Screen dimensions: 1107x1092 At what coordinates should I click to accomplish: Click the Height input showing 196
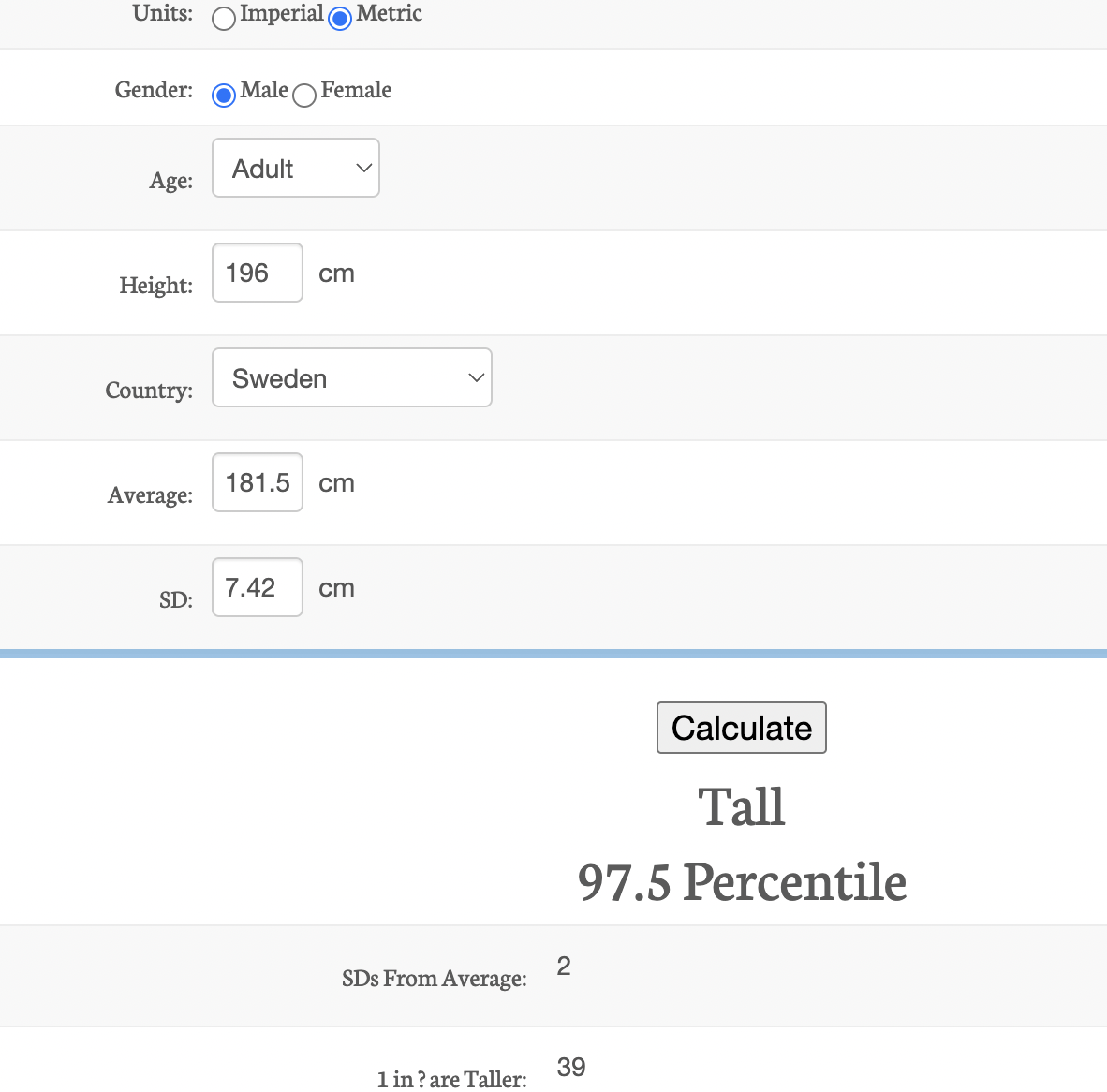click(x=257, y=273)
